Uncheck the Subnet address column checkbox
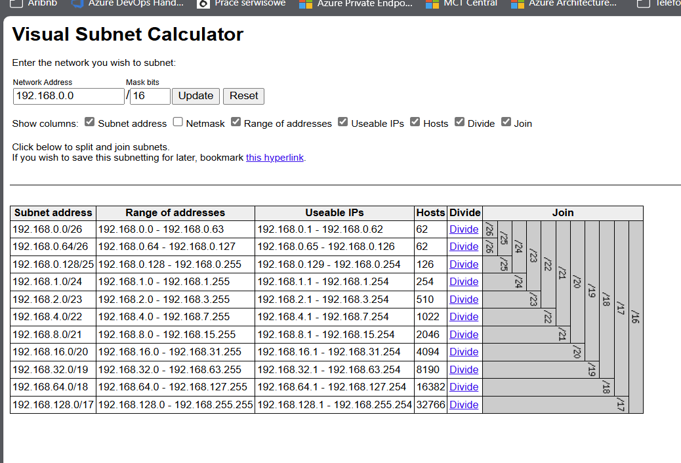 (90, 123)
